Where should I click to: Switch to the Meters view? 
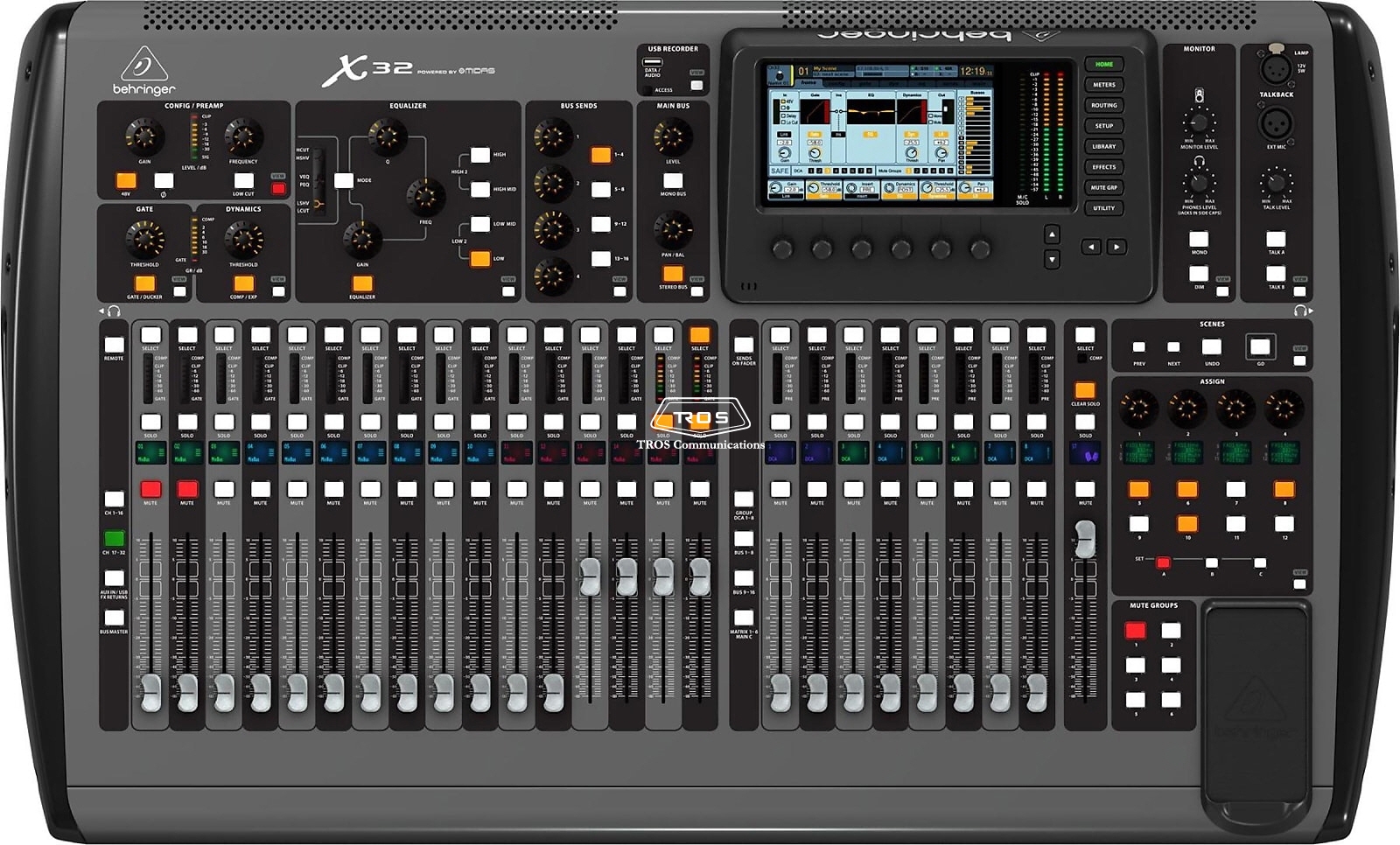(1104, 85)
